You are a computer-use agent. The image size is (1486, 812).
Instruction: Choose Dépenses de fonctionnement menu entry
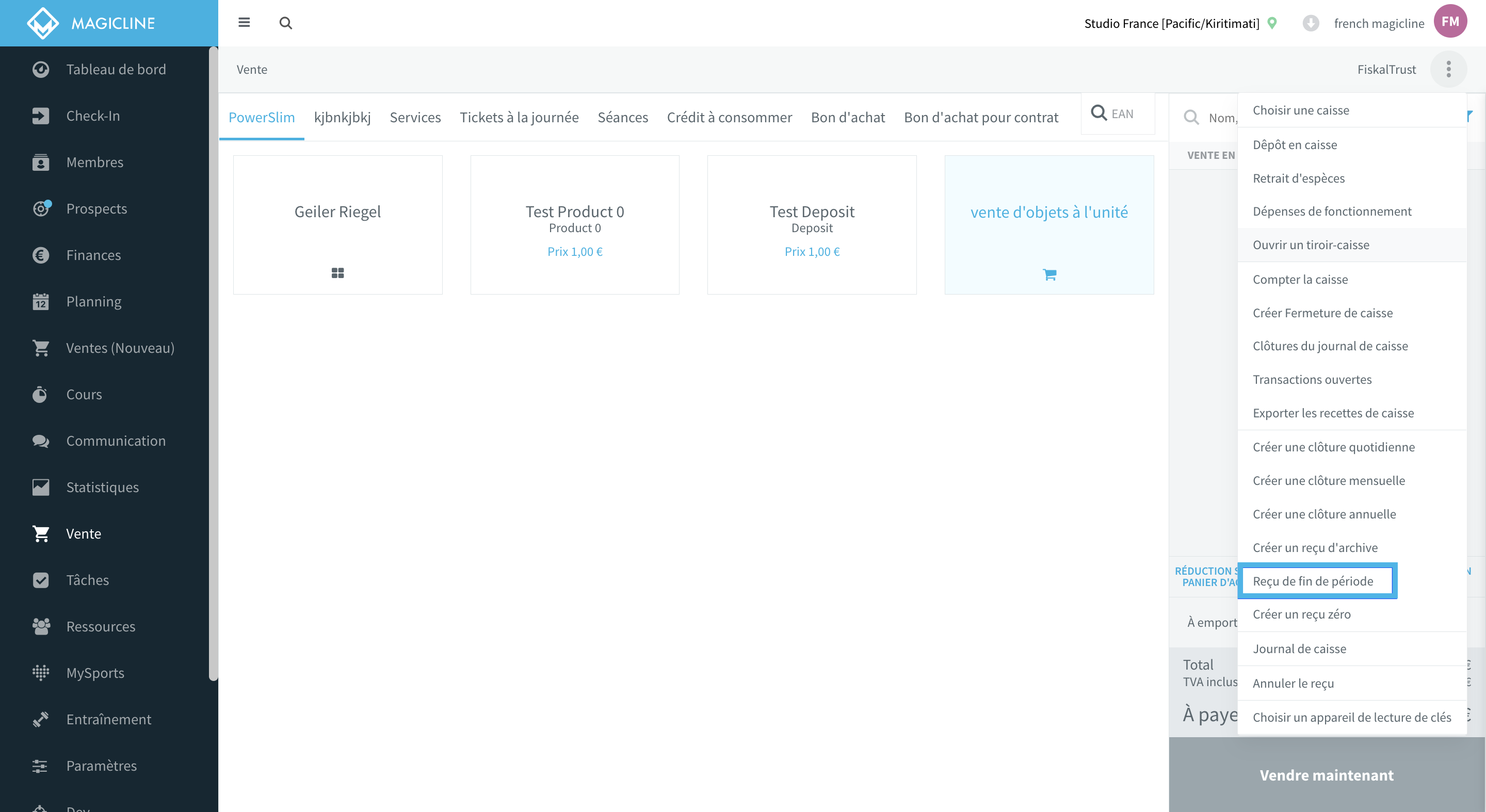click(1352, 212)
